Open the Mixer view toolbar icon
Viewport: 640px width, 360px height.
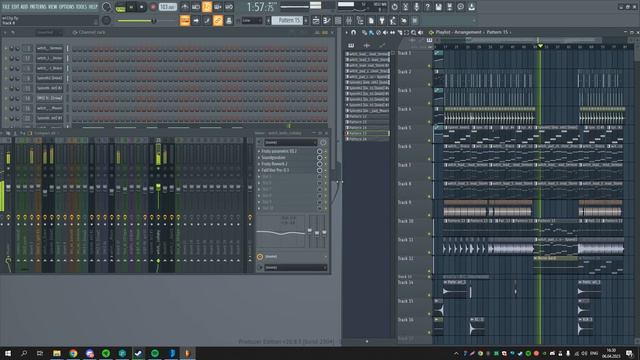click(349, 20)
